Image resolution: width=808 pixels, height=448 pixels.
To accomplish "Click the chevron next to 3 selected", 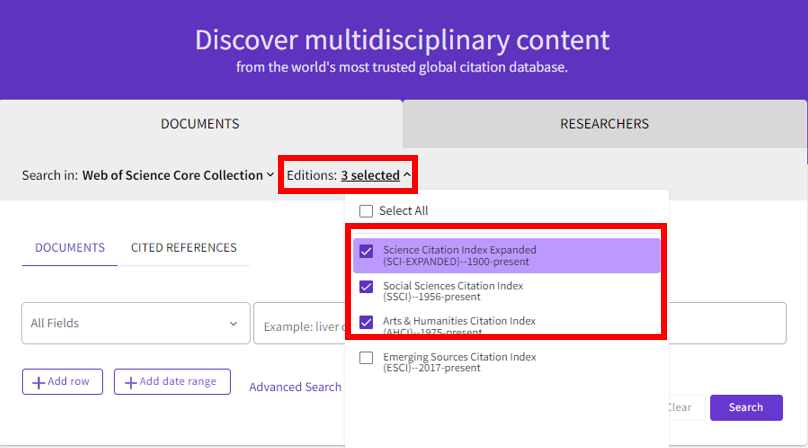I will pos(407,175).
